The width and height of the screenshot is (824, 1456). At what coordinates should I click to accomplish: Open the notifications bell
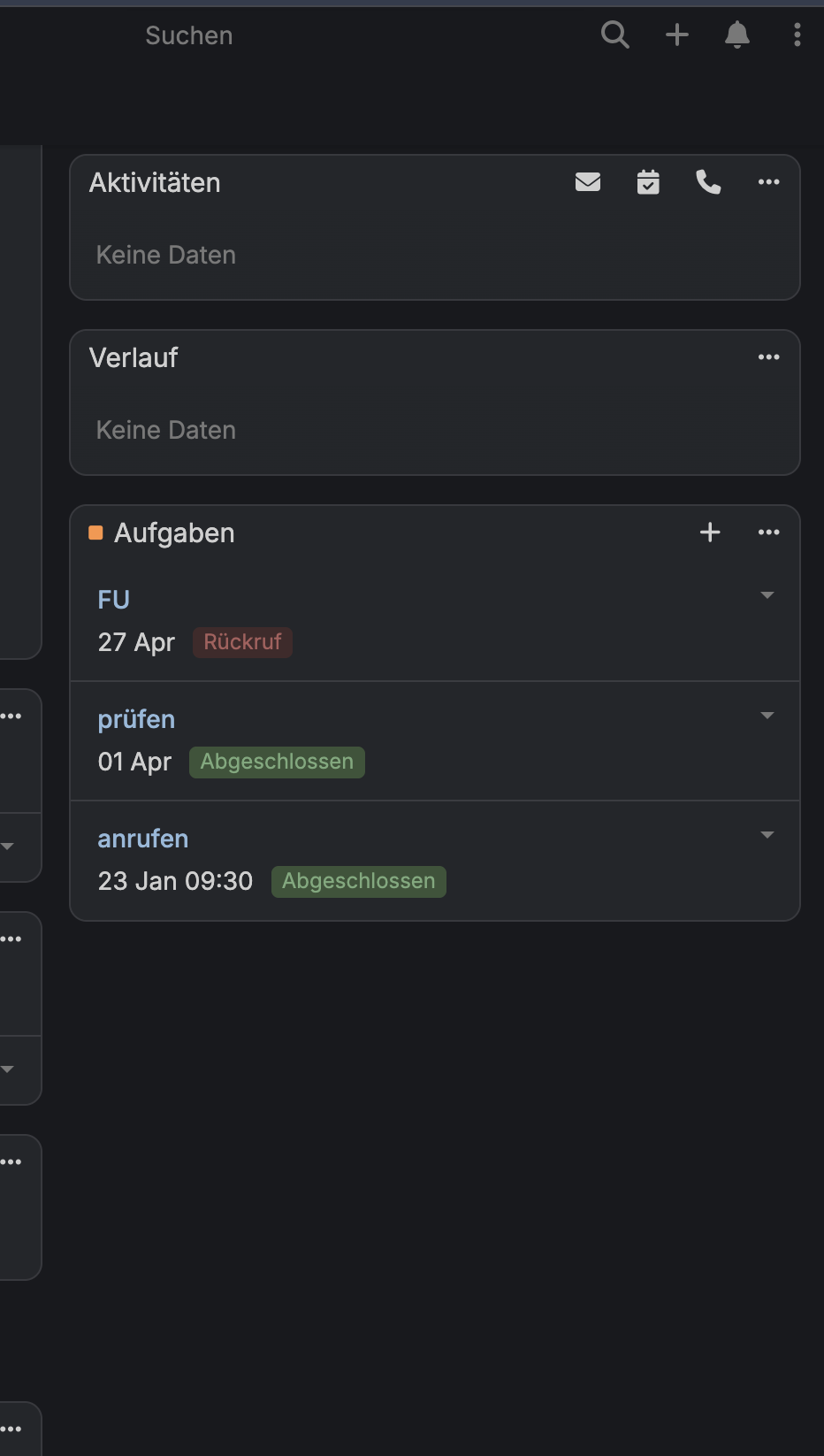pyautogui.click(x=737, y=35)
